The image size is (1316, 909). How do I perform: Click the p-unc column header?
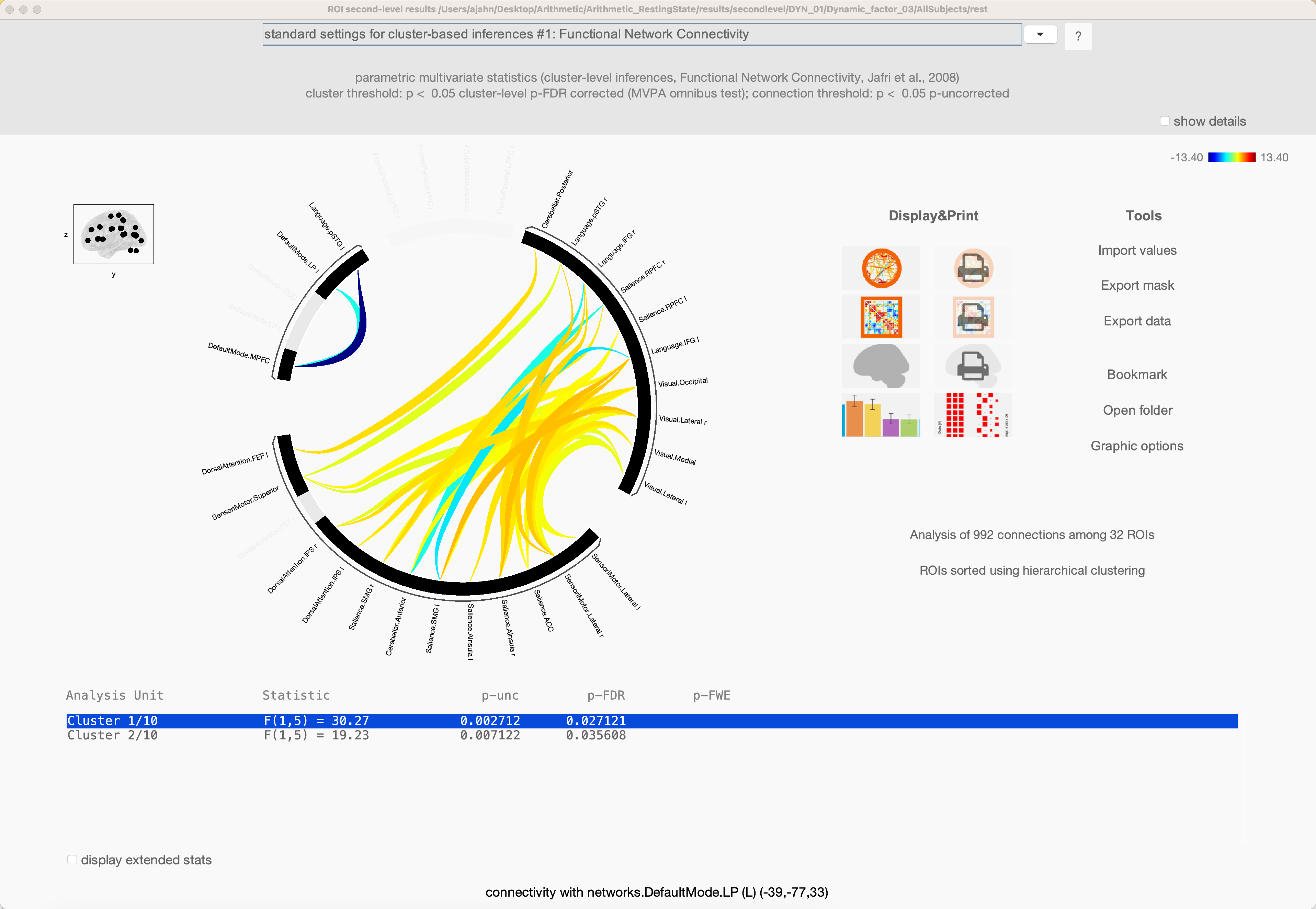500,695
